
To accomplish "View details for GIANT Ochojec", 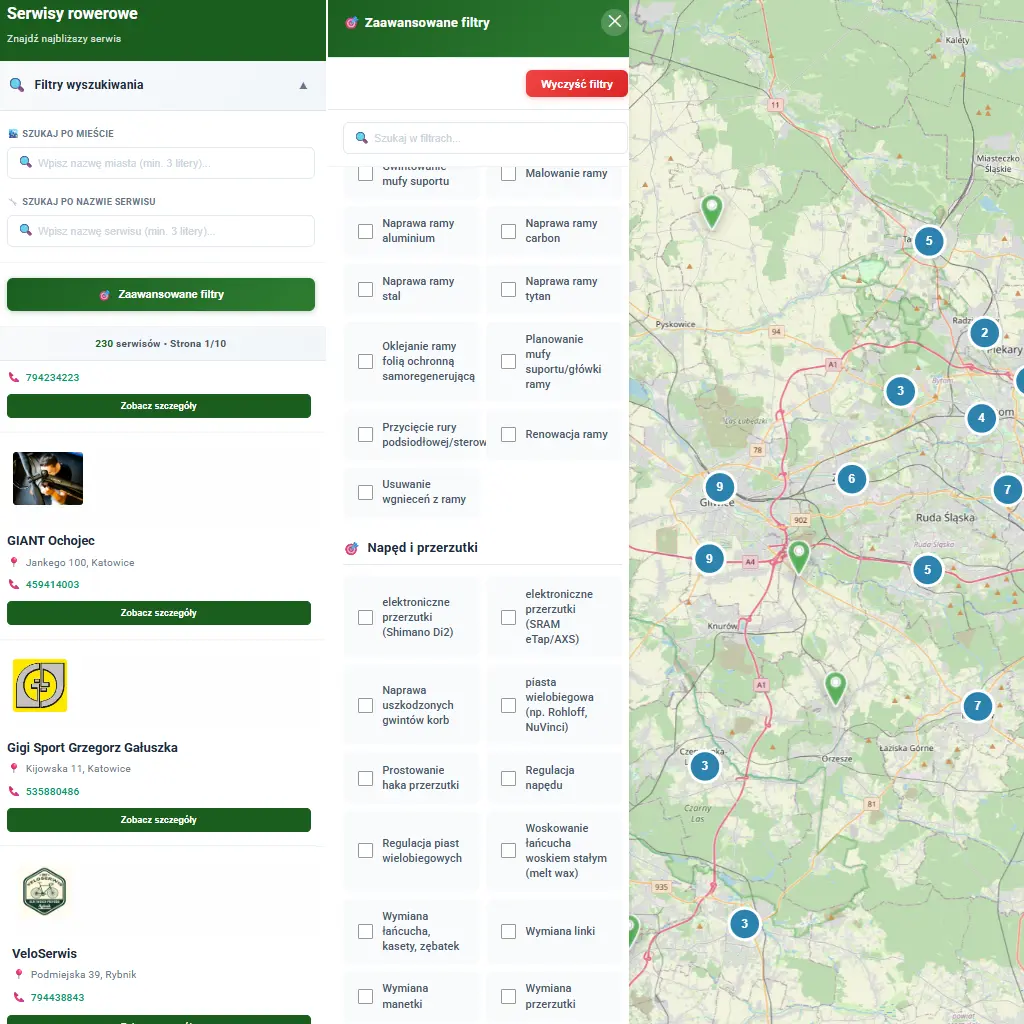I will (159, 613).
